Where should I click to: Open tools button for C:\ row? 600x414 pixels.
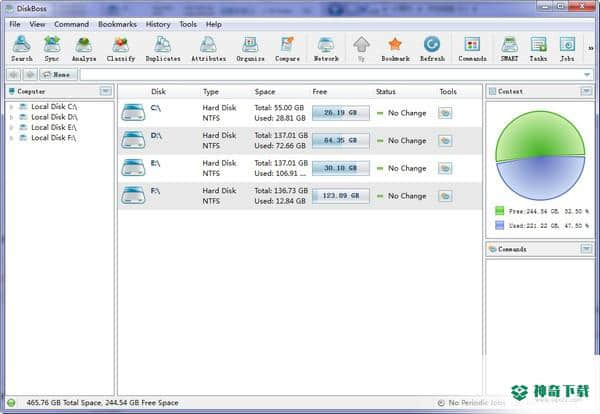pyautogui.click(x=445, y=113)
